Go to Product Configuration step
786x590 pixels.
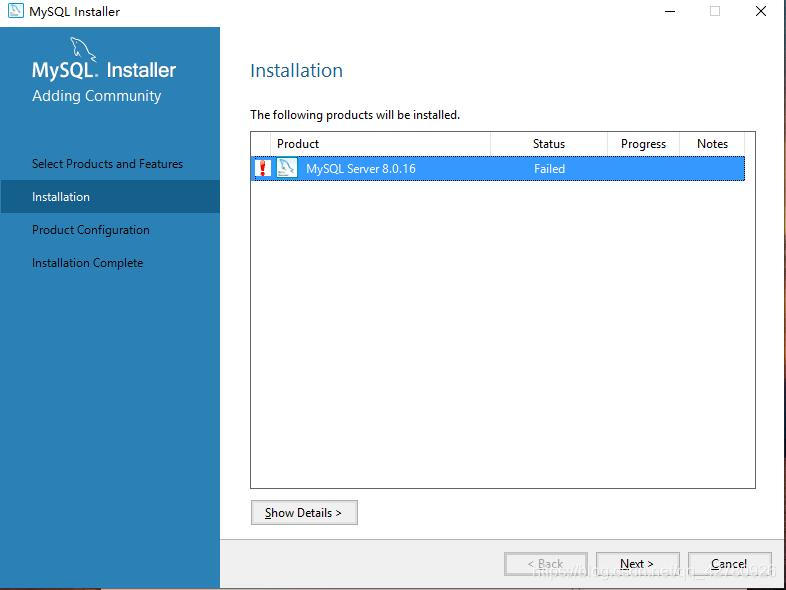click(x=91, y=230)
